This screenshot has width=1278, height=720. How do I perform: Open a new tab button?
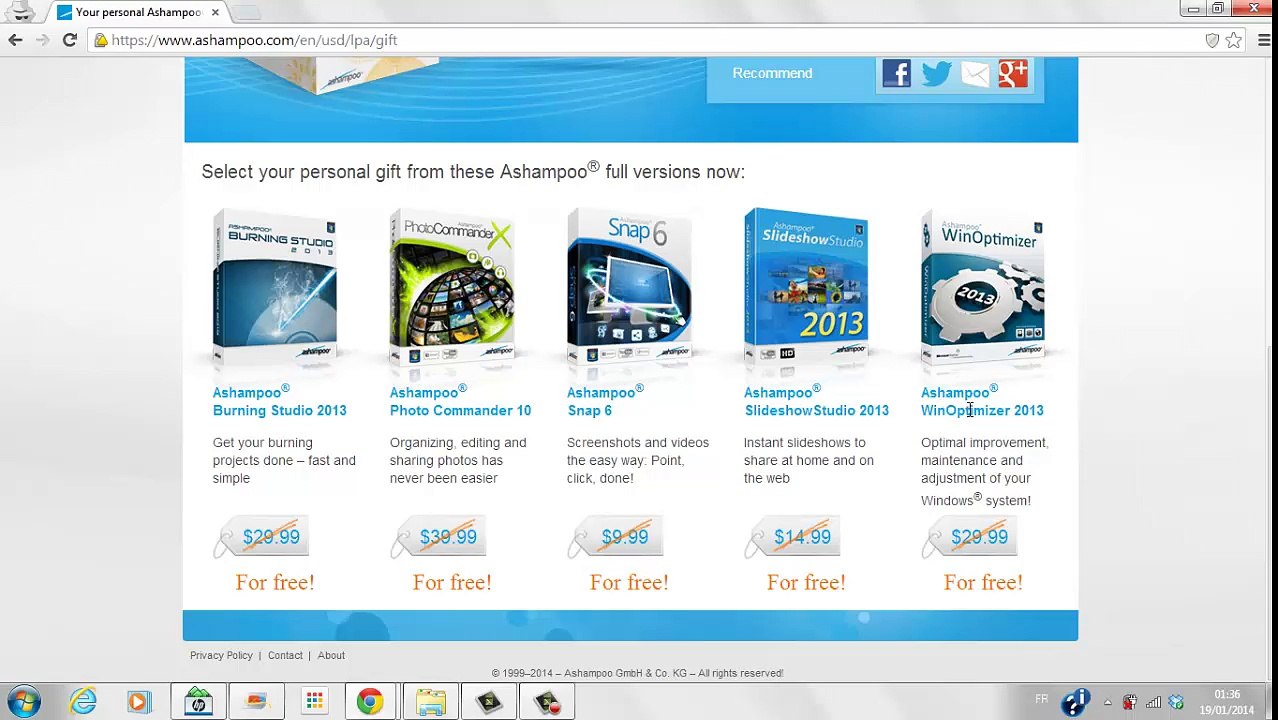click(247, 12)
